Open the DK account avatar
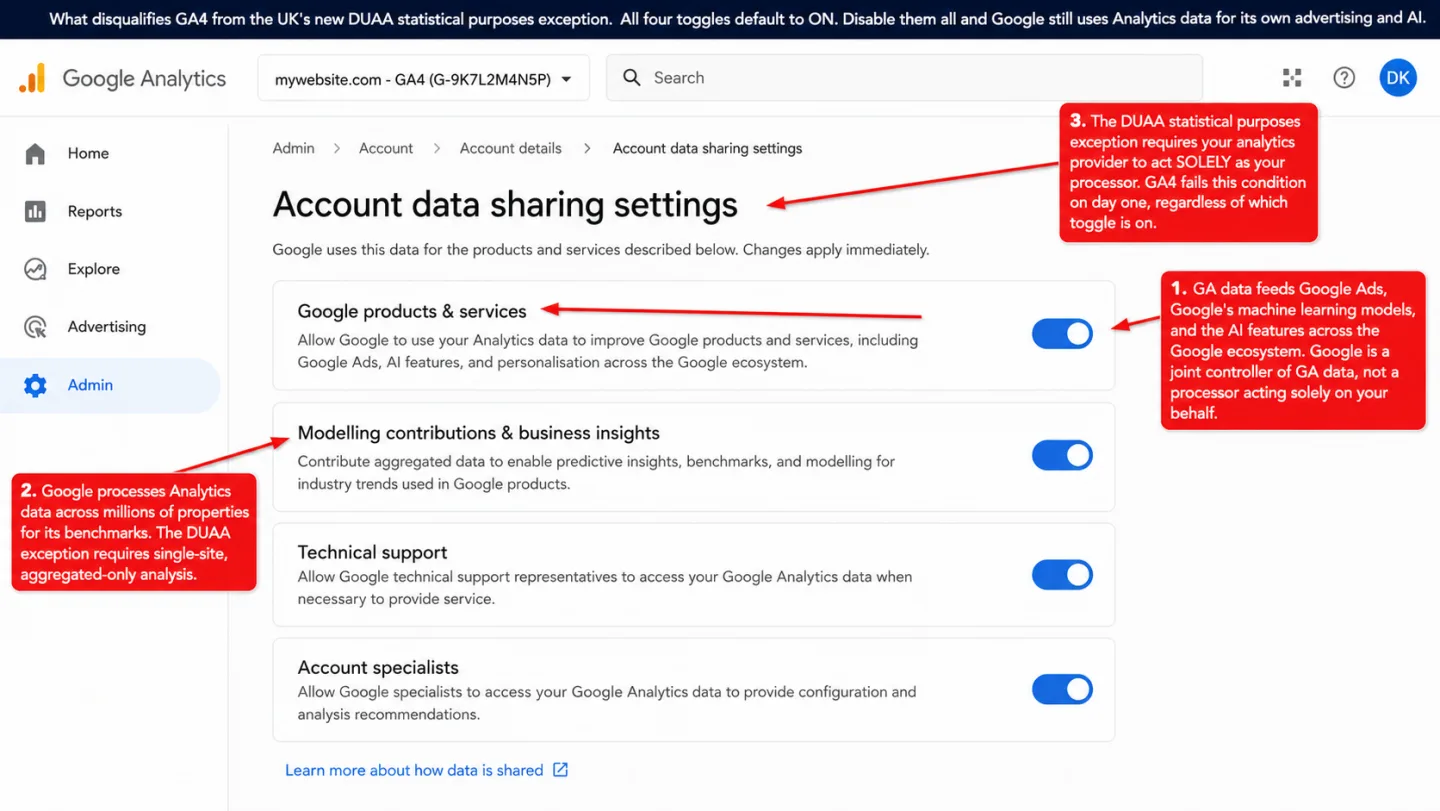The width and height of the screenshot is (1440, 811). (x=1398, y=78)
